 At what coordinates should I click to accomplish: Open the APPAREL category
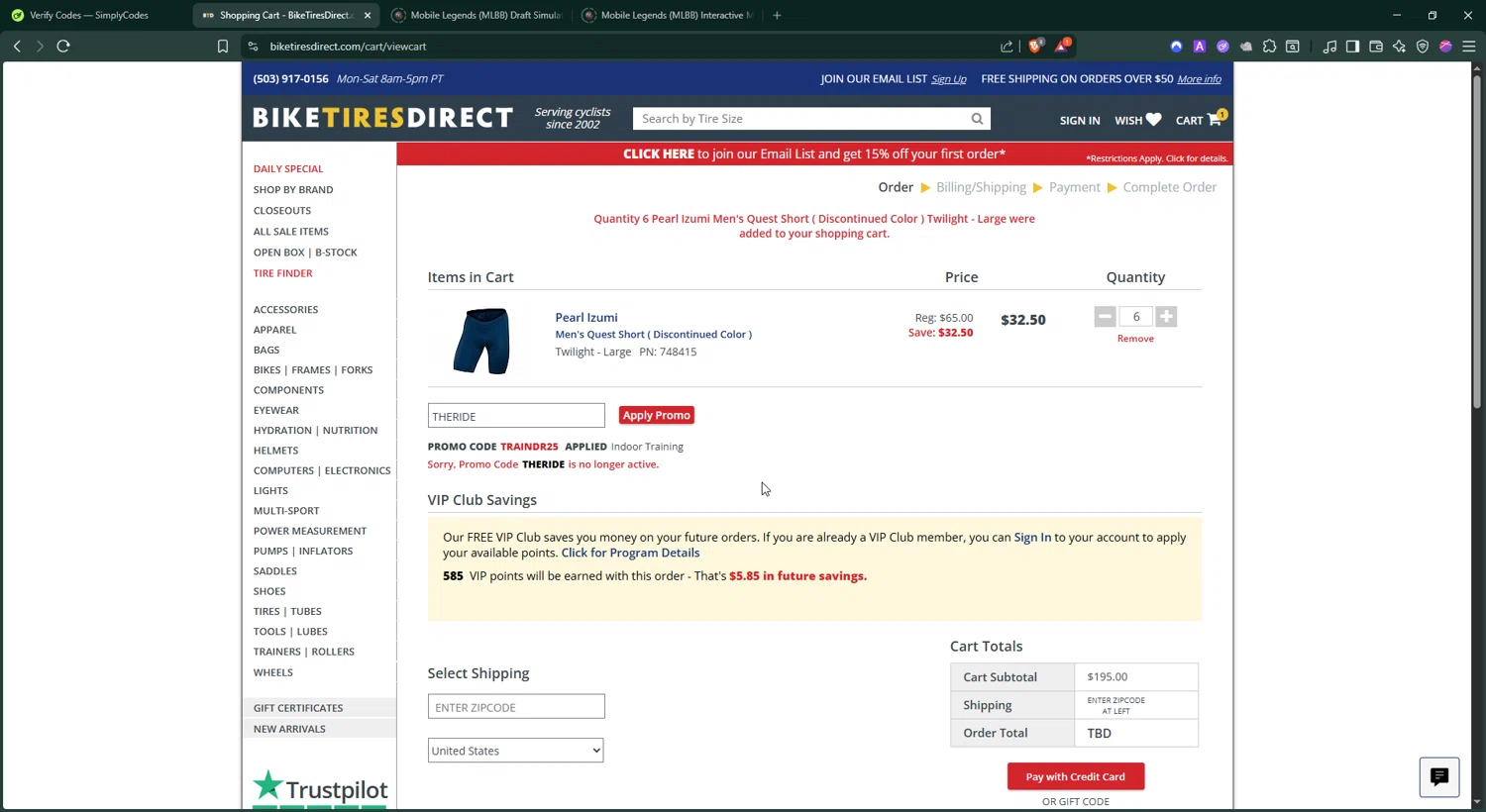tap(274, 330)
